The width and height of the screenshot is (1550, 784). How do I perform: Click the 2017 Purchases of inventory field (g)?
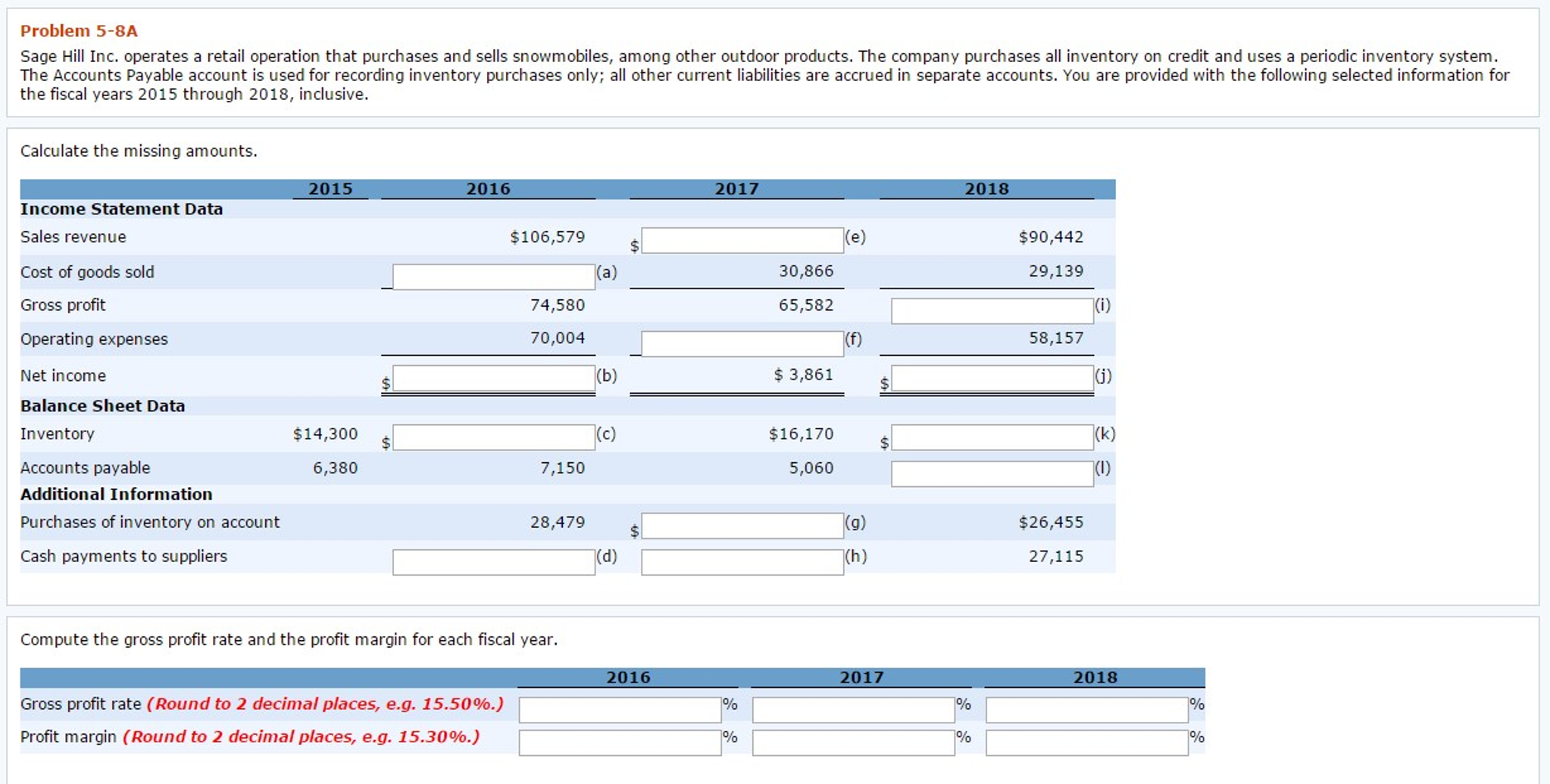[742, 526]
